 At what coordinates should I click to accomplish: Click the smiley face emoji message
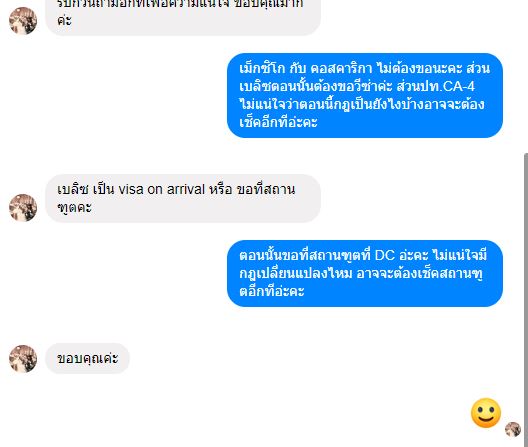pyautogui.click(x=486, y=413)
